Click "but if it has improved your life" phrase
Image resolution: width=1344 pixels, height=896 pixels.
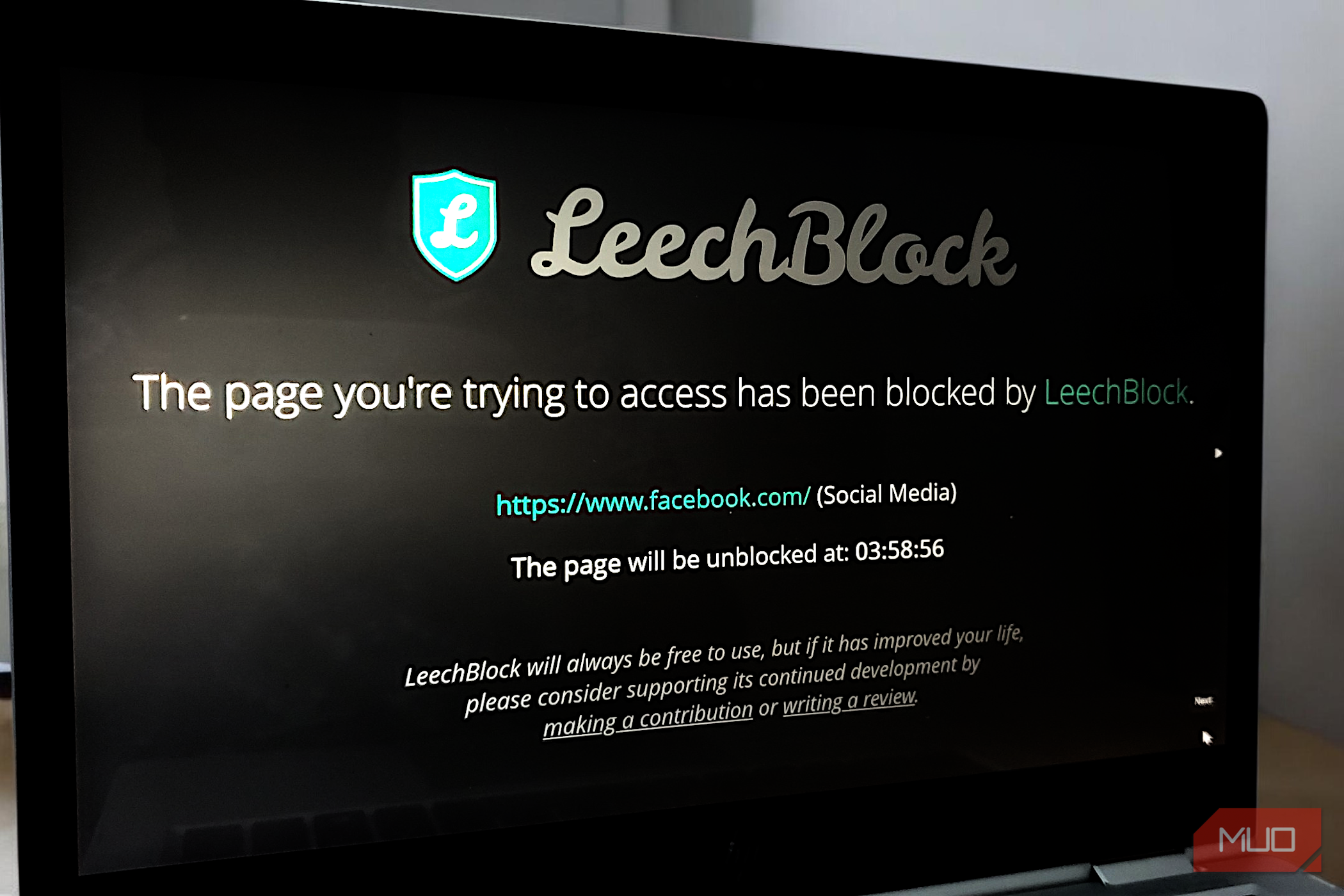pos(897,641)
